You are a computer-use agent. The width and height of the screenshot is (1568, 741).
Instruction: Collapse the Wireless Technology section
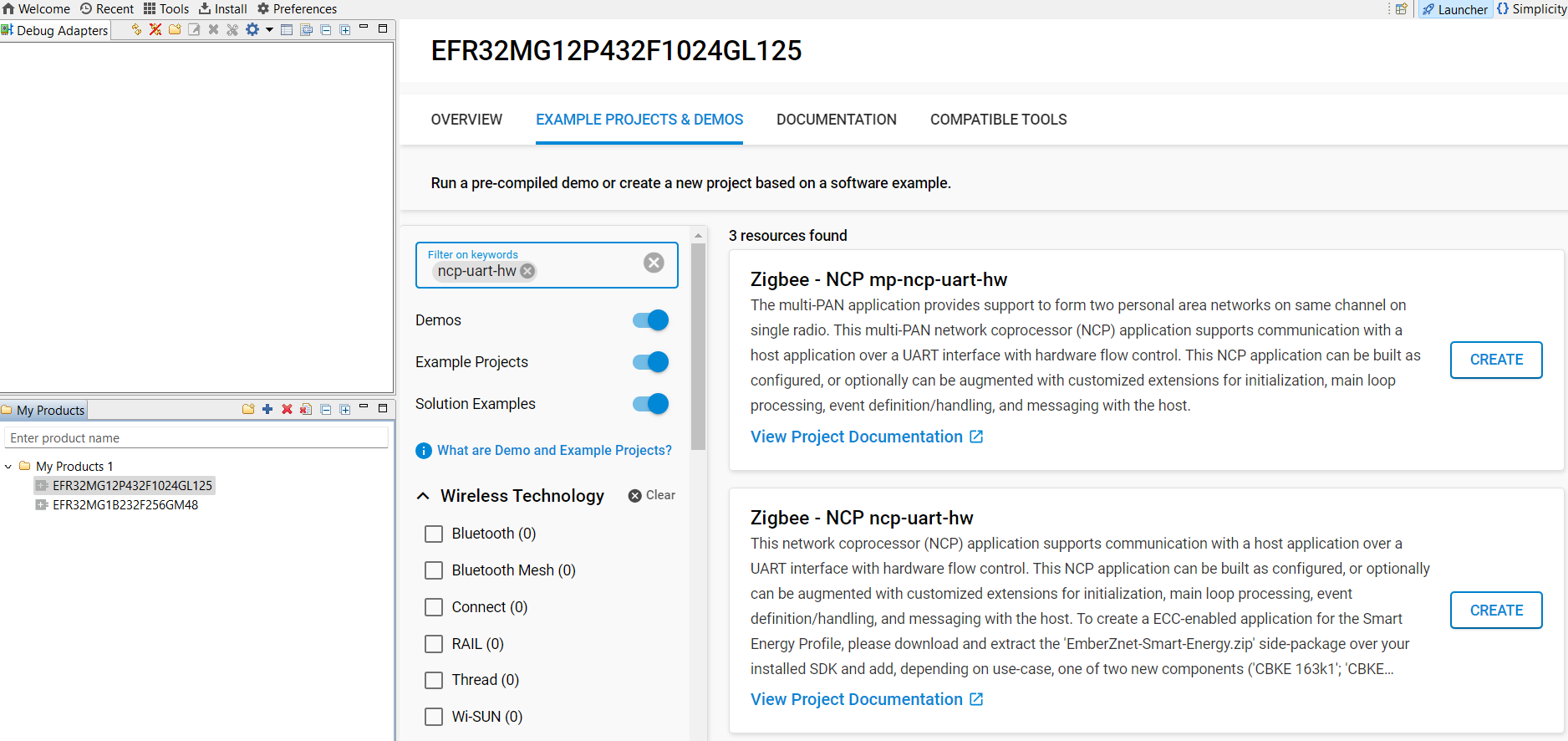point(423,496)
